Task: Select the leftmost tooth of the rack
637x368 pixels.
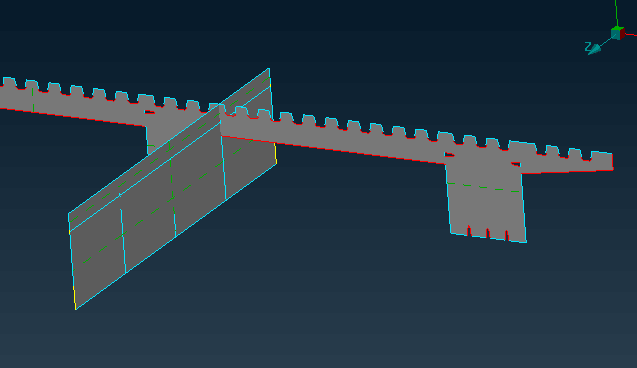Action: (9, 82)
